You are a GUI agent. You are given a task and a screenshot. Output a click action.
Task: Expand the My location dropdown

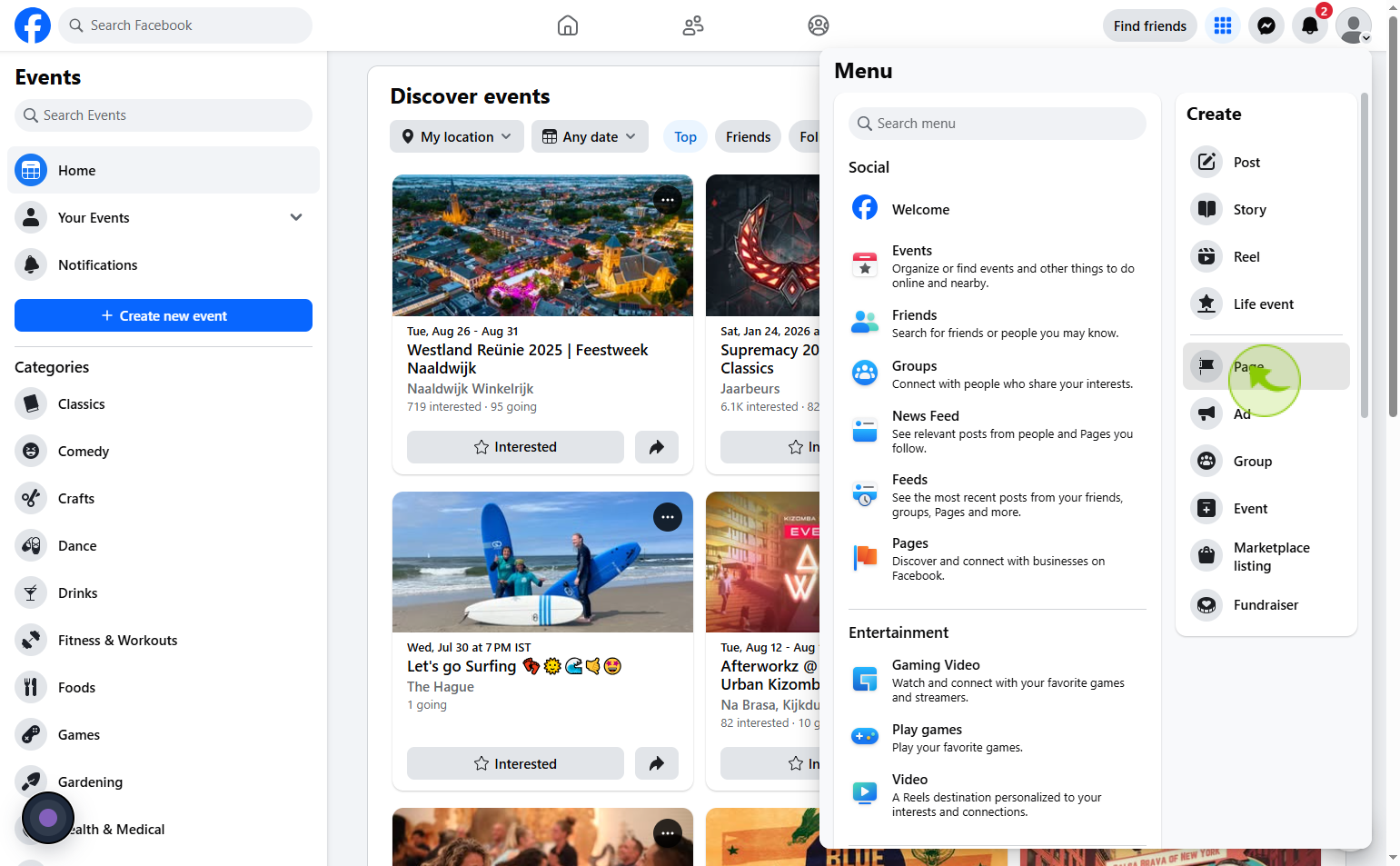[457, 136]
